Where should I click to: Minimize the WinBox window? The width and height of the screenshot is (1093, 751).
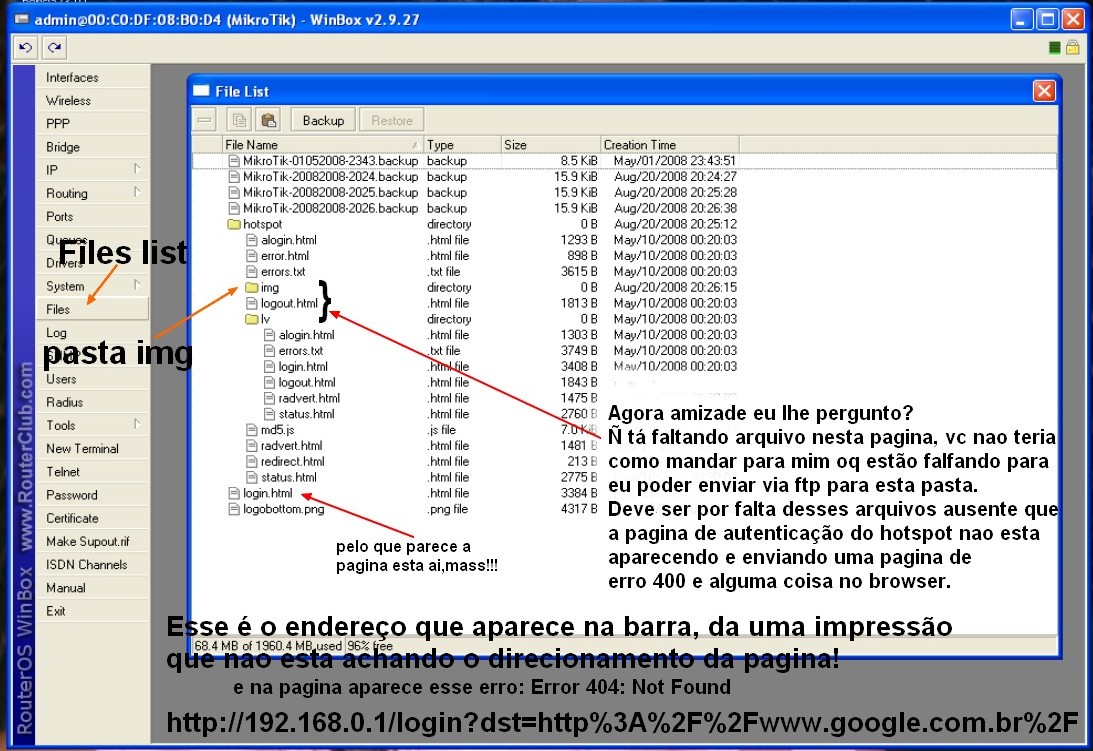pyautogui.click(x=1022, y=20)
